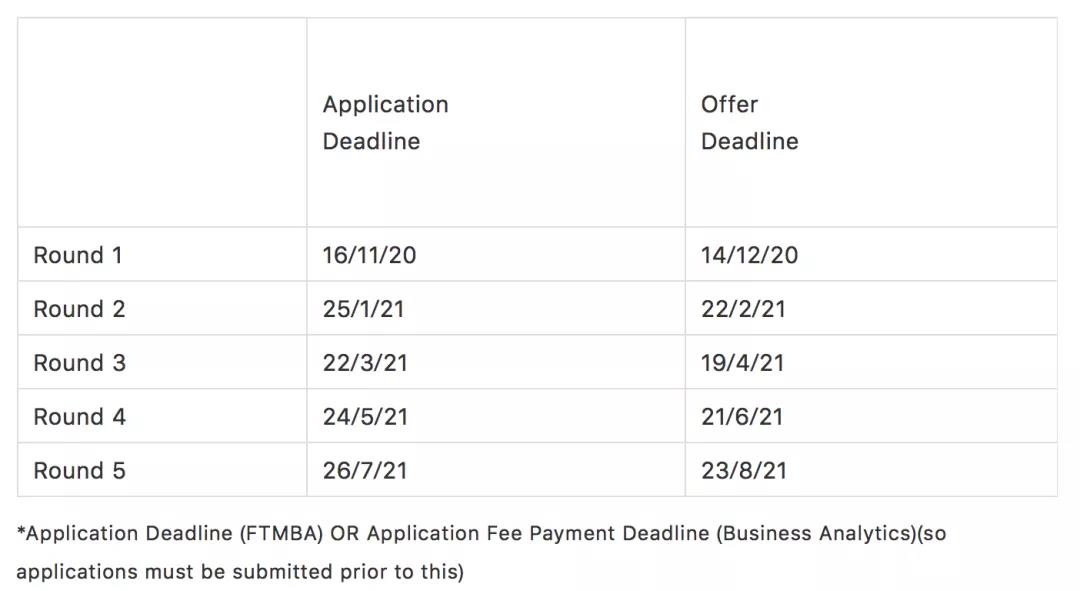The width and height of the screenshot is (1080, 591).
Task: Click the Round 4 row label
Action: point(80,417)
